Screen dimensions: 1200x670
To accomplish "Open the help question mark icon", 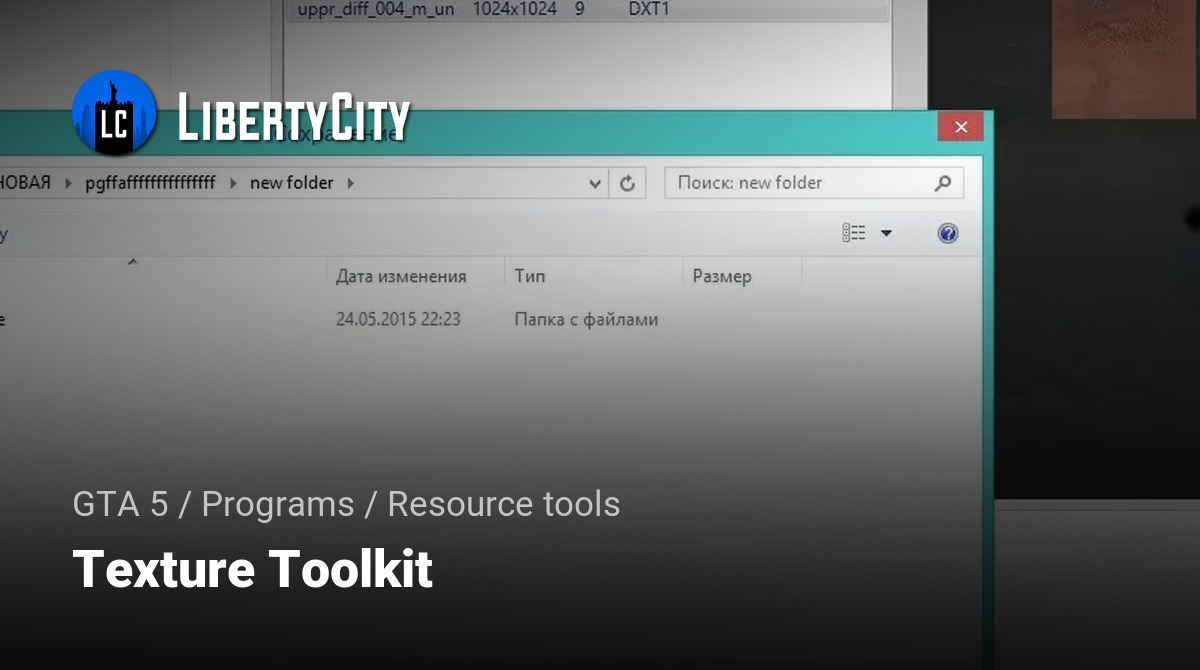I will [x=948, y=233].
